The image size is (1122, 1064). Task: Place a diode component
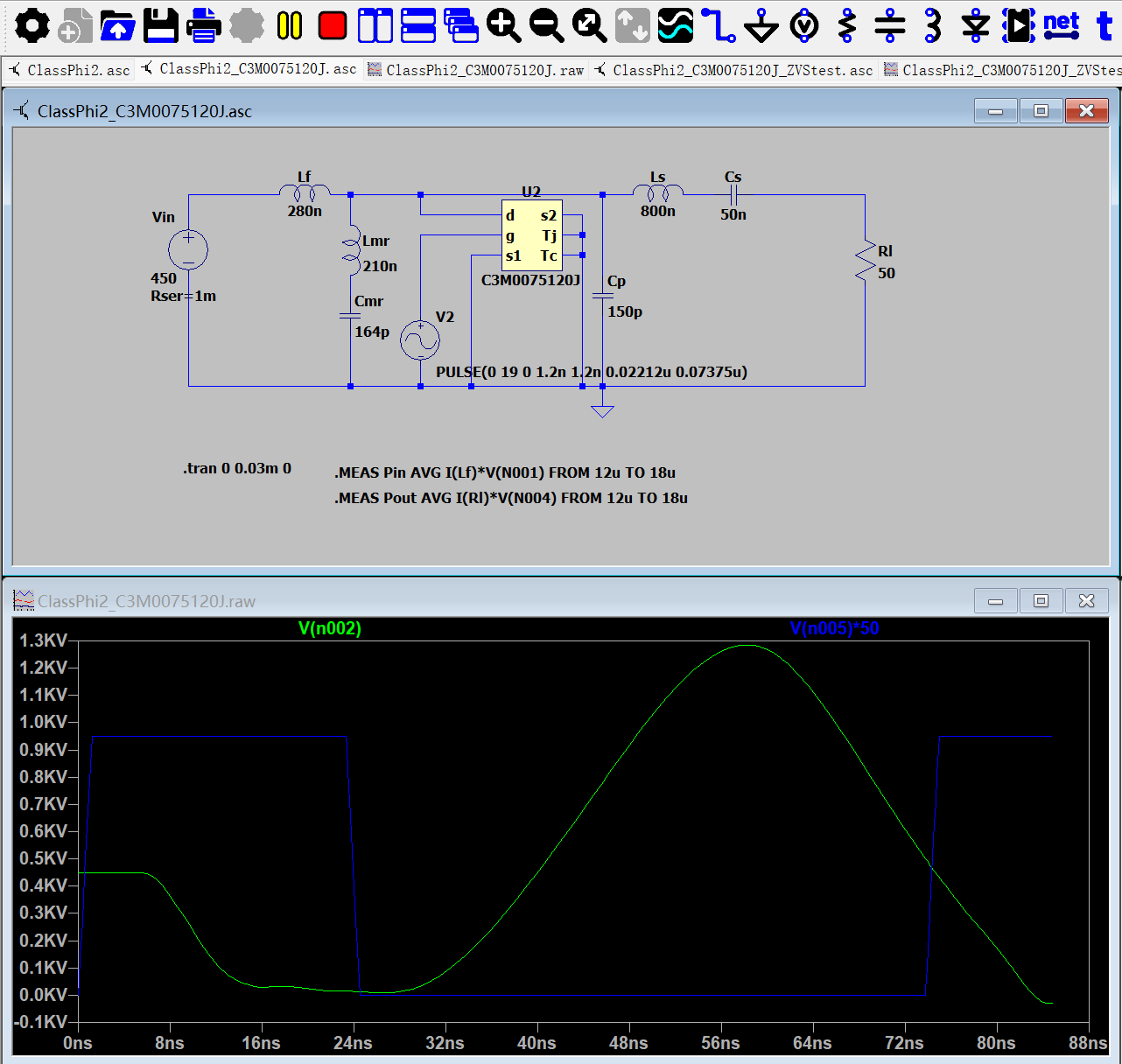pos(976,26)
